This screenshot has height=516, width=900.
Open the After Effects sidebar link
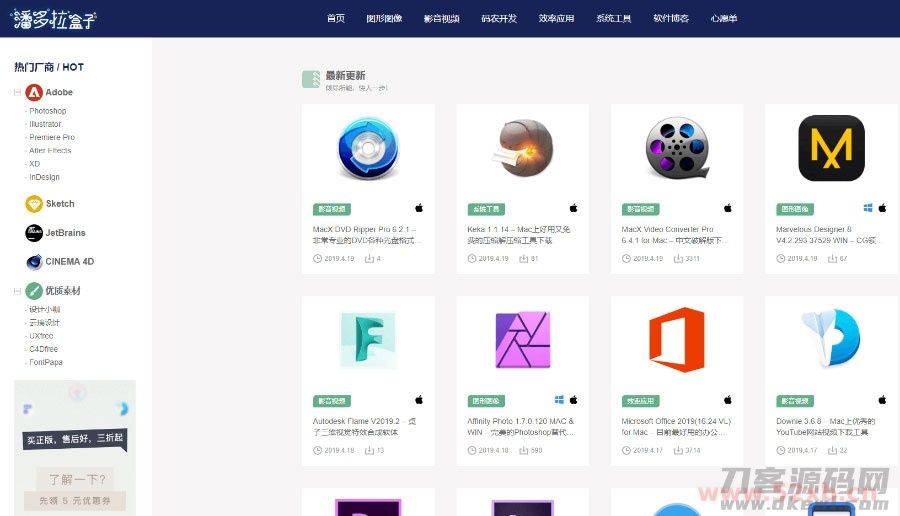[50, 150]
